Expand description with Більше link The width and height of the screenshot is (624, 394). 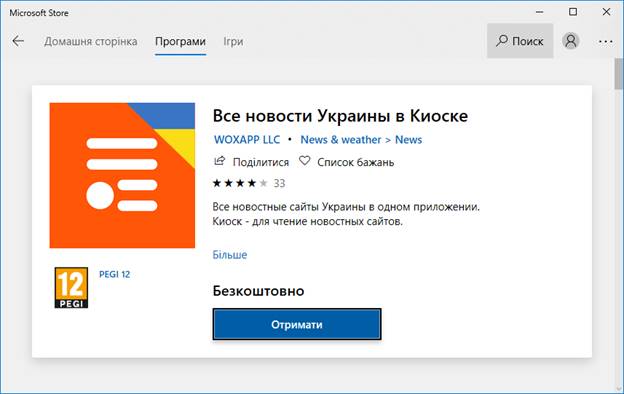click(x=230, y=255)
